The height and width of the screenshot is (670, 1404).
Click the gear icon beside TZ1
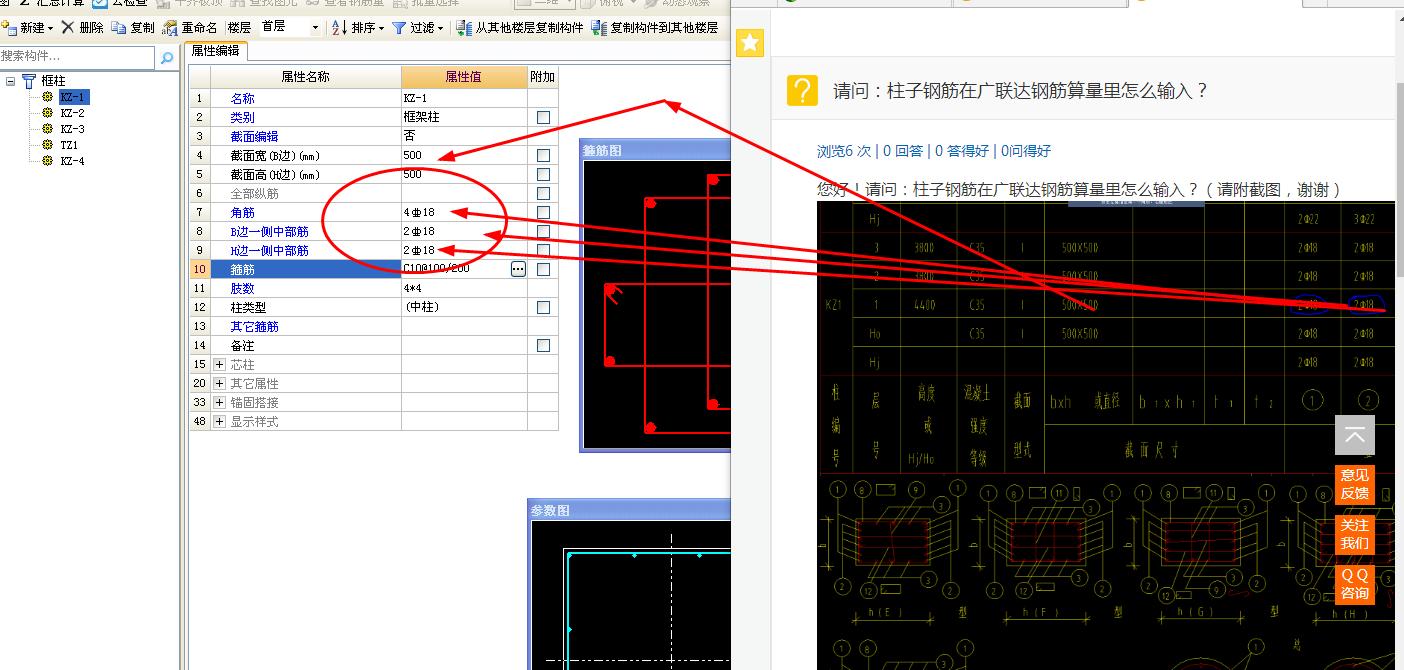pyautogui.click(x=47, y=145)
